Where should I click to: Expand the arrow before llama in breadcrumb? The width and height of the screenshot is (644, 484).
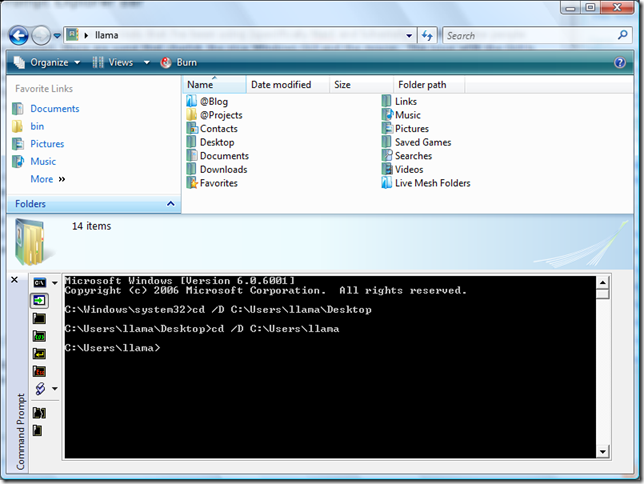[86, 36]
